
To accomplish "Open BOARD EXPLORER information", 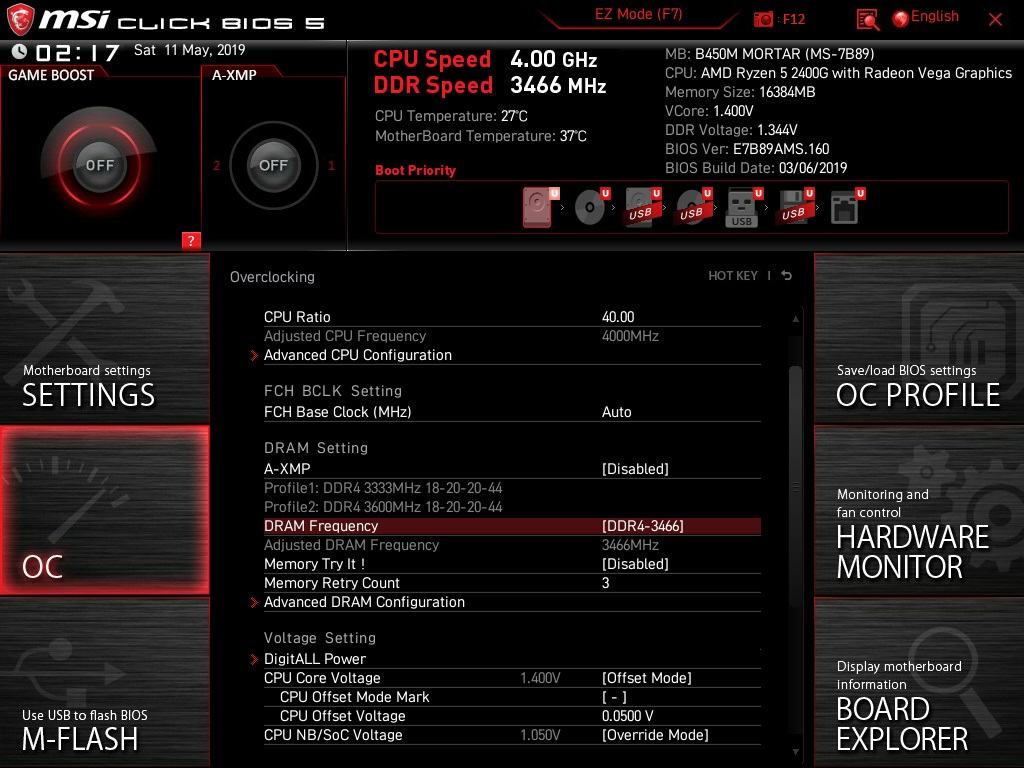I will [x=919, y=682].
